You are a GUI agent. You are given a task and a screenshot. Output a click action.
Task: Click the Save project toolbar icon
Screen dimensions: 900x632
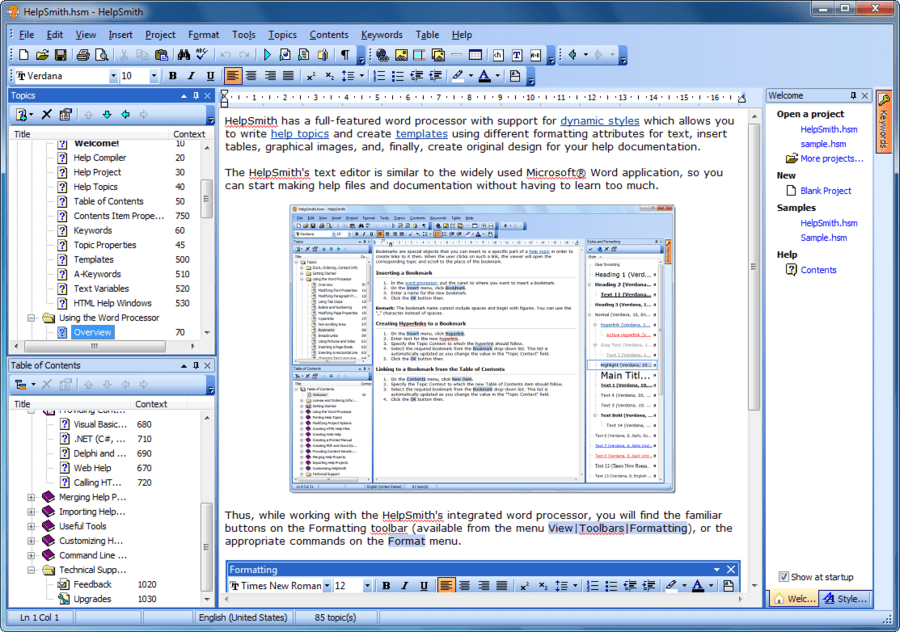(x=60, y=55)
